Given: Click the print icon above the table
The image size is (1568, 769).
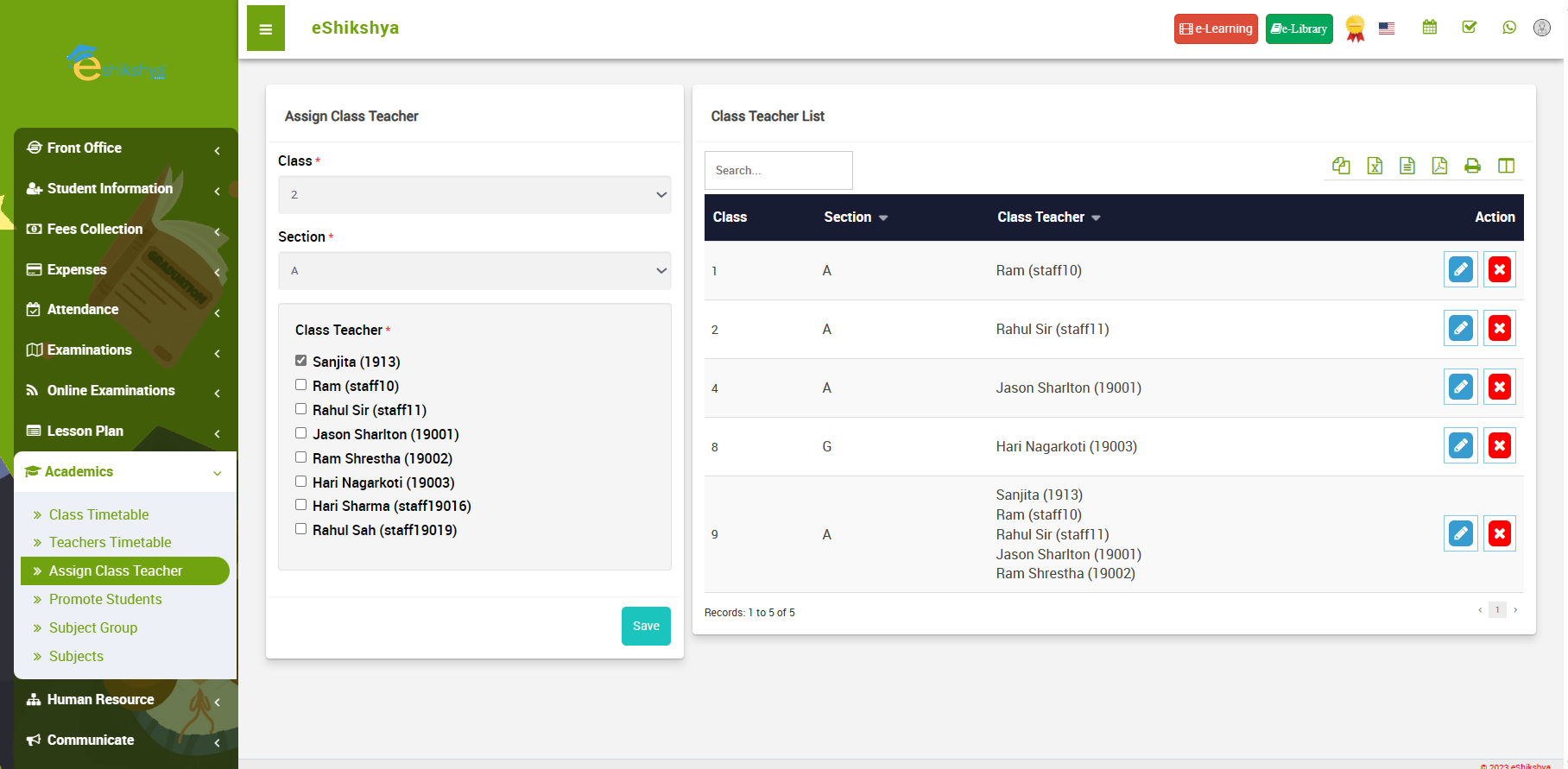Looking at the screenshot, I should [1472, 166].
